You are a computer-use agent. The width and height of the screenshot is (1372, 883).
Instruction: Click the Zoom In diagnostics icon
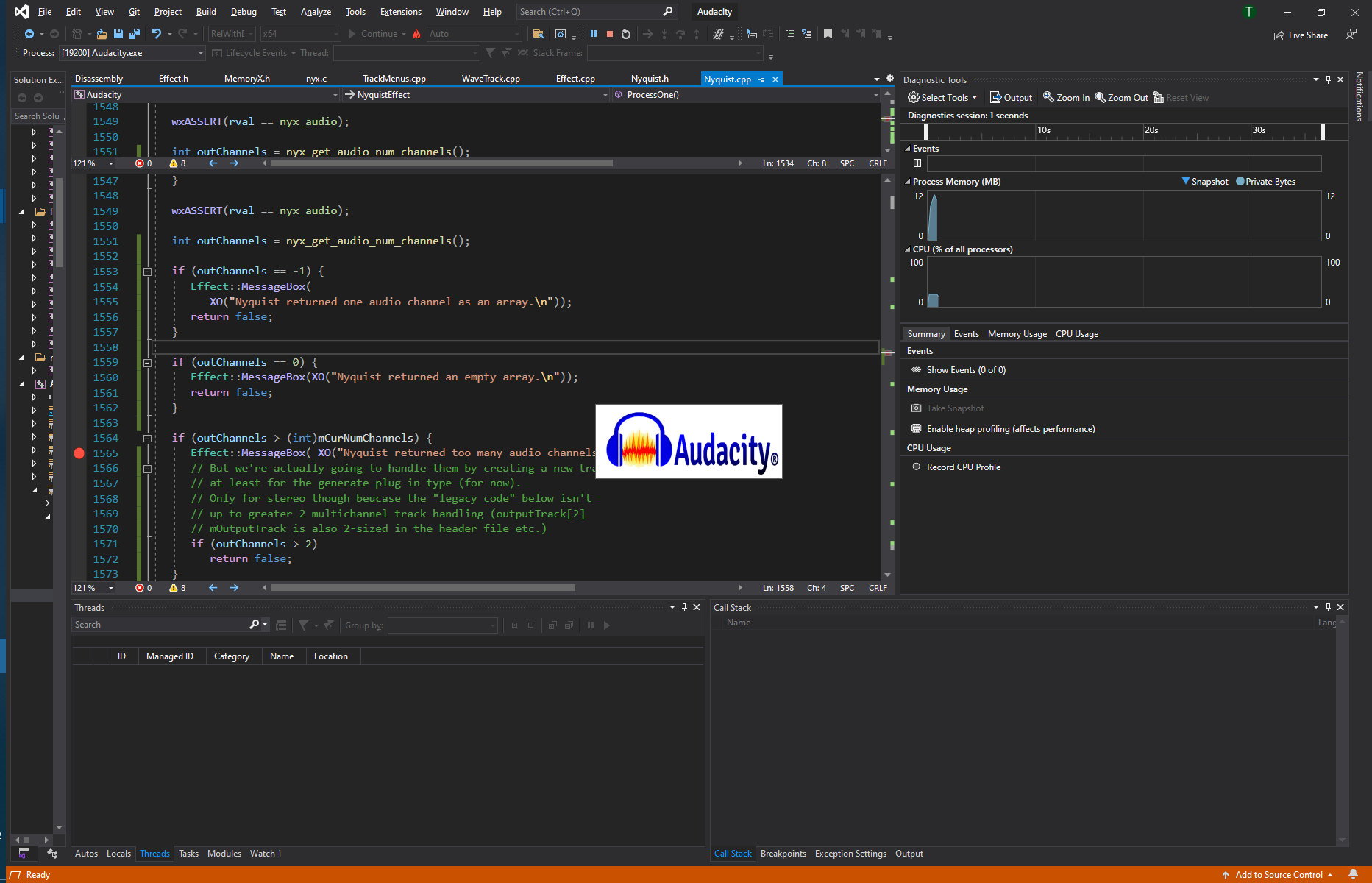point(1064,96)
